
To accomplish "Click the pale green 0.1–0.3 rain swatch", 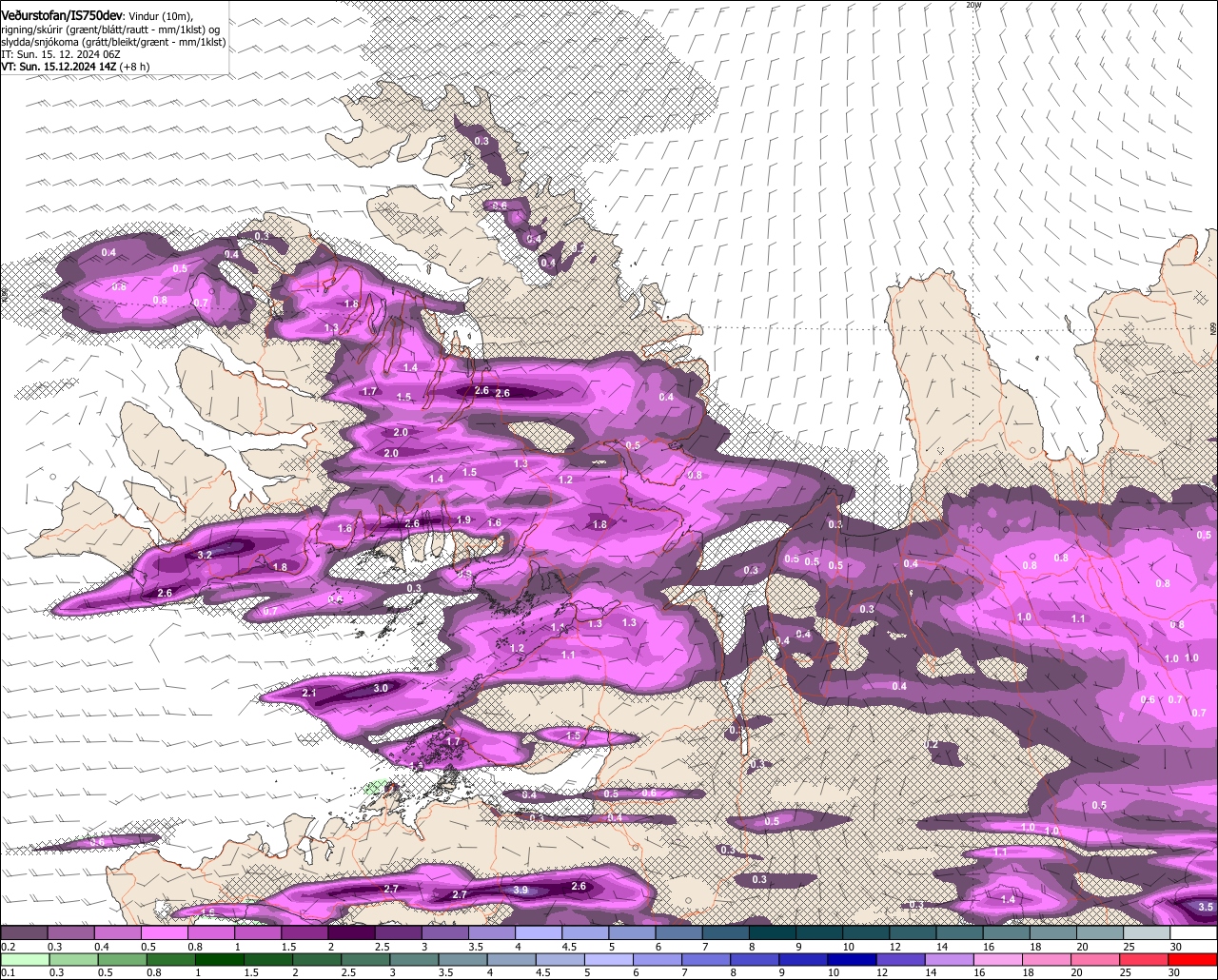I will click(x=27, y=959).
